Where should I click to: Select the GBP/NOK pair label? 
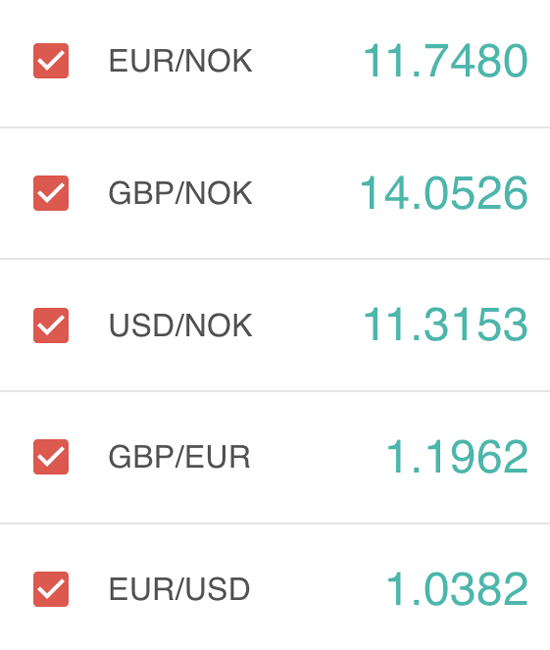(x=180, y=193)
